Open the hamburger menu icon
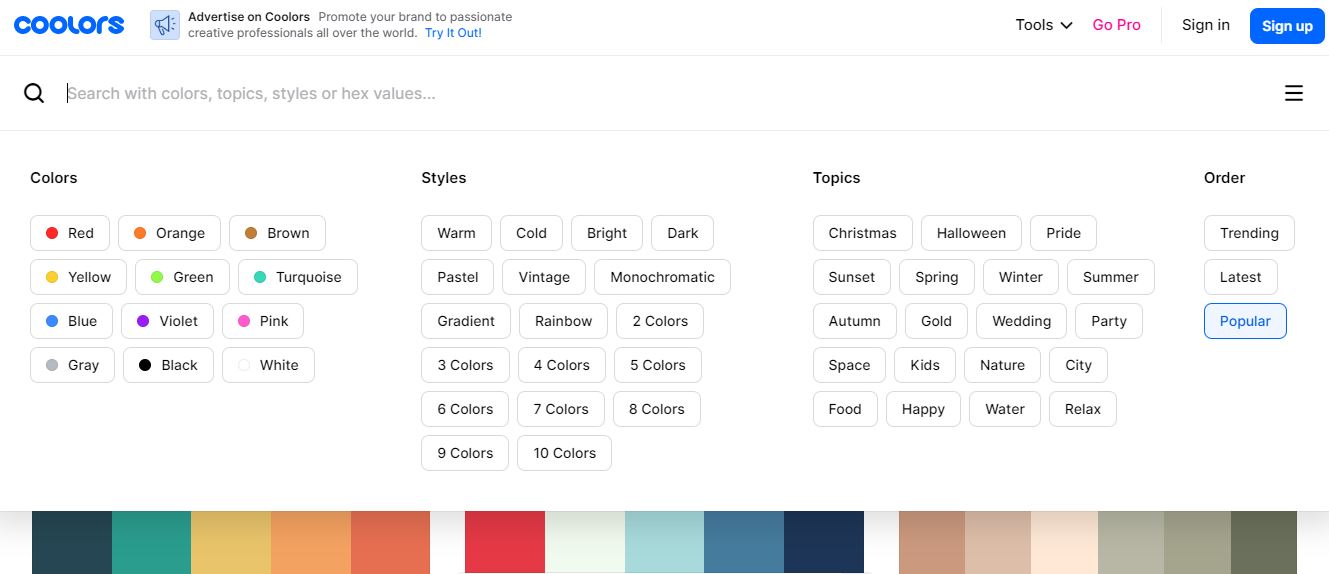 point(1293,93)
